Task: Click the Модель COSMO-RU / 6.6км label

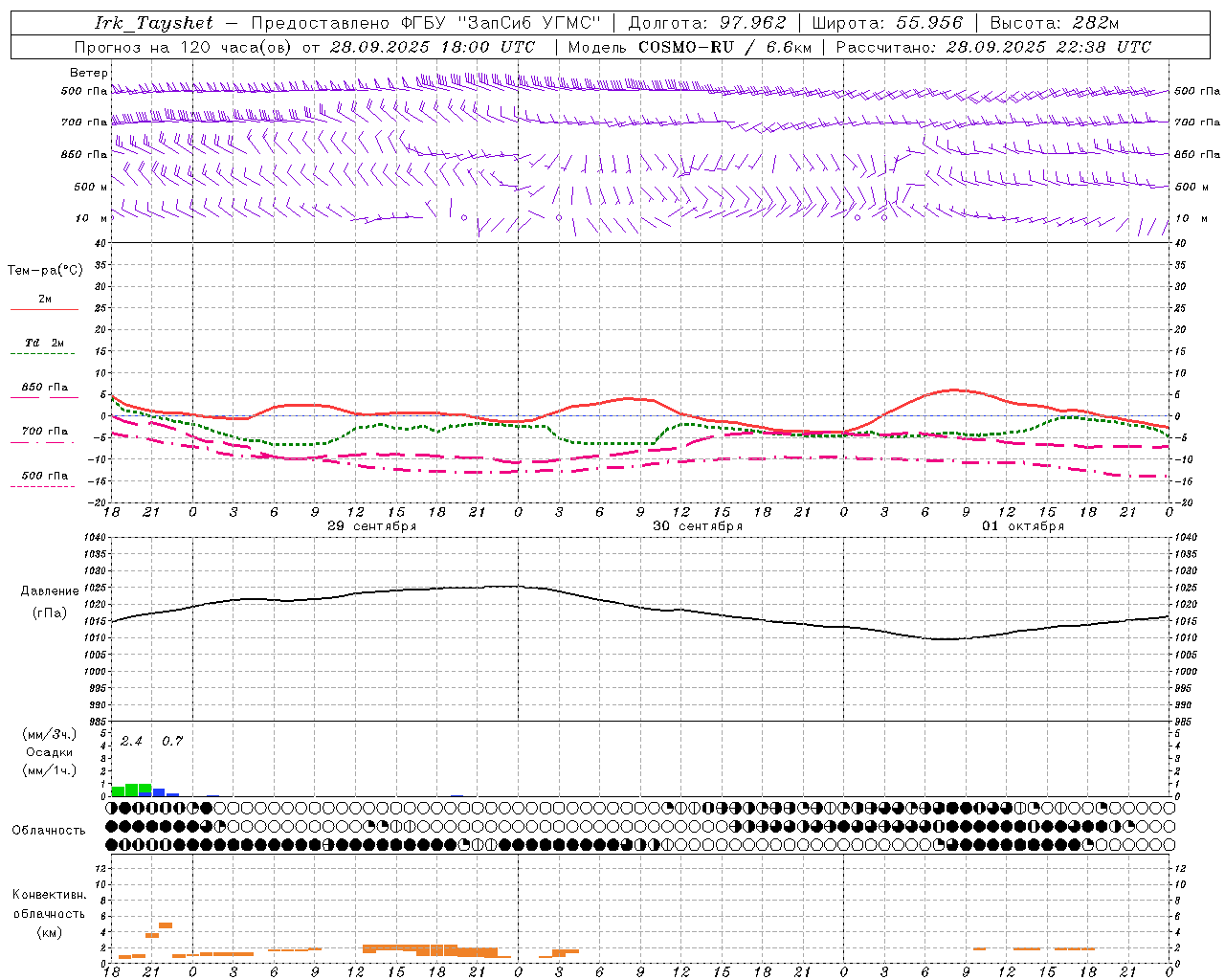Action: [x=690, y=47]
